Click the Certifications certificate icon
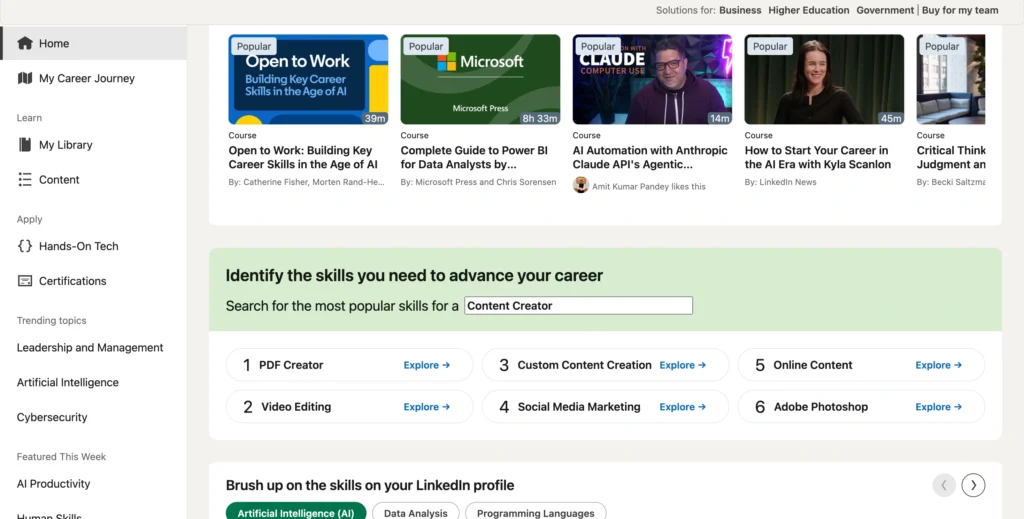Viewport: 1024px width, 519px height. click(25, 281)
